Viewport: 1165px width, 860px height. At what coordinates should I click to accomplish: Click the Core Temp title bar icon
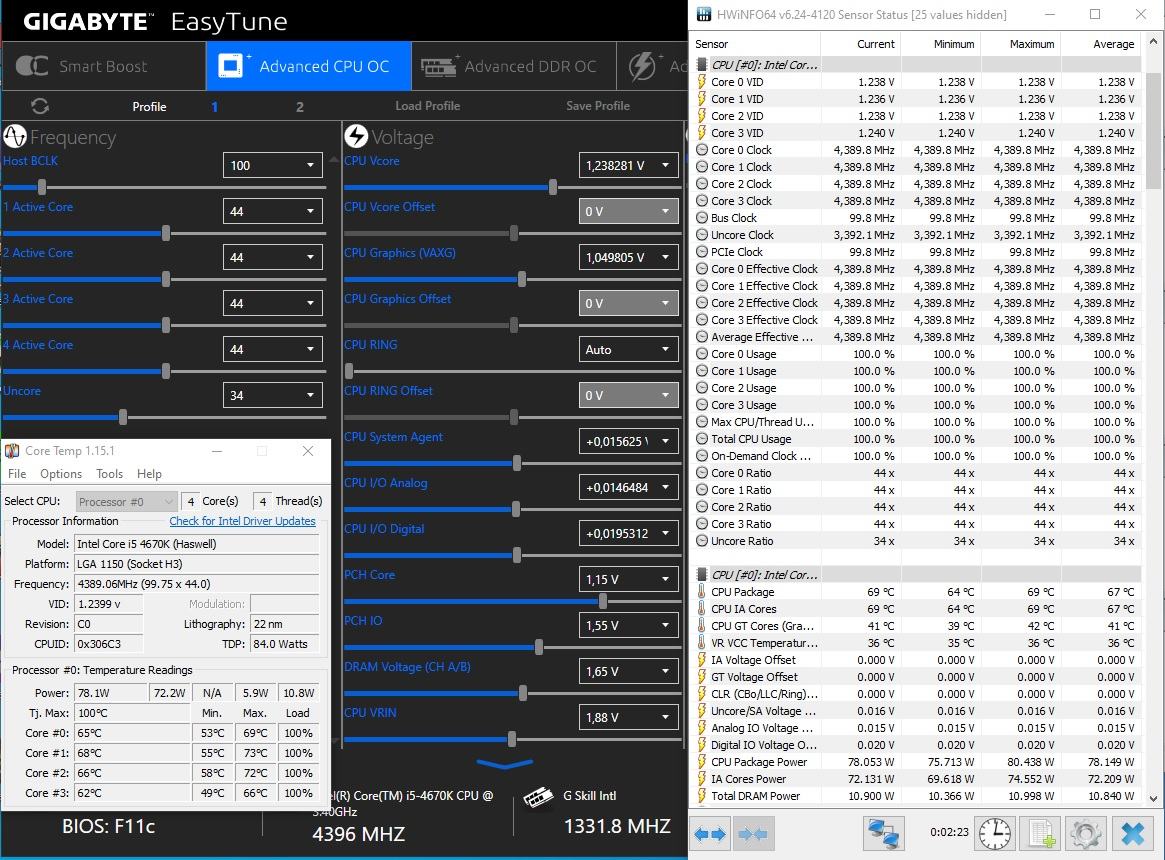pos(12,450)
